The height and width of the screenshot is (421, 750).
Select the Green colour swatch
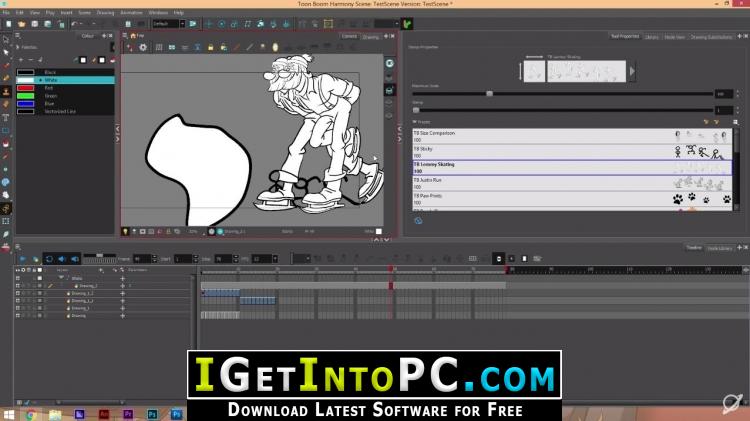coord(25,96)
